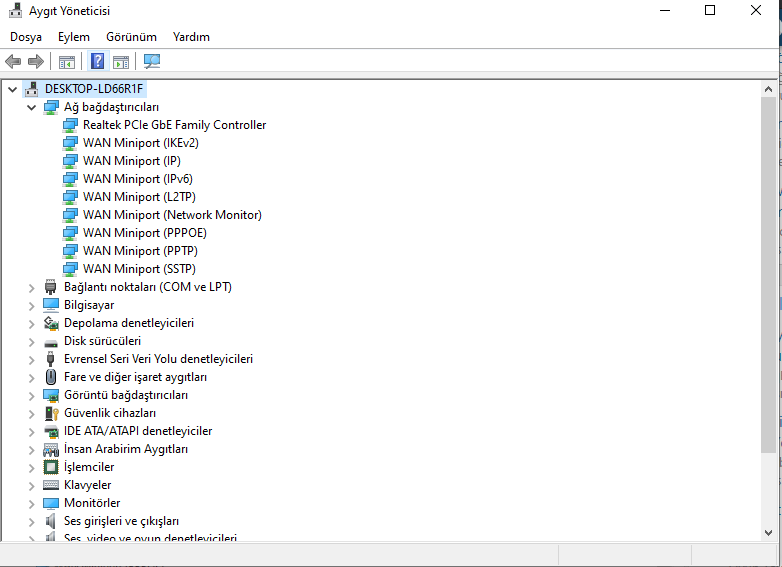Expand the İşlemciler category
The height and width of the screenshot is (567, 782).
coord(31,468)
